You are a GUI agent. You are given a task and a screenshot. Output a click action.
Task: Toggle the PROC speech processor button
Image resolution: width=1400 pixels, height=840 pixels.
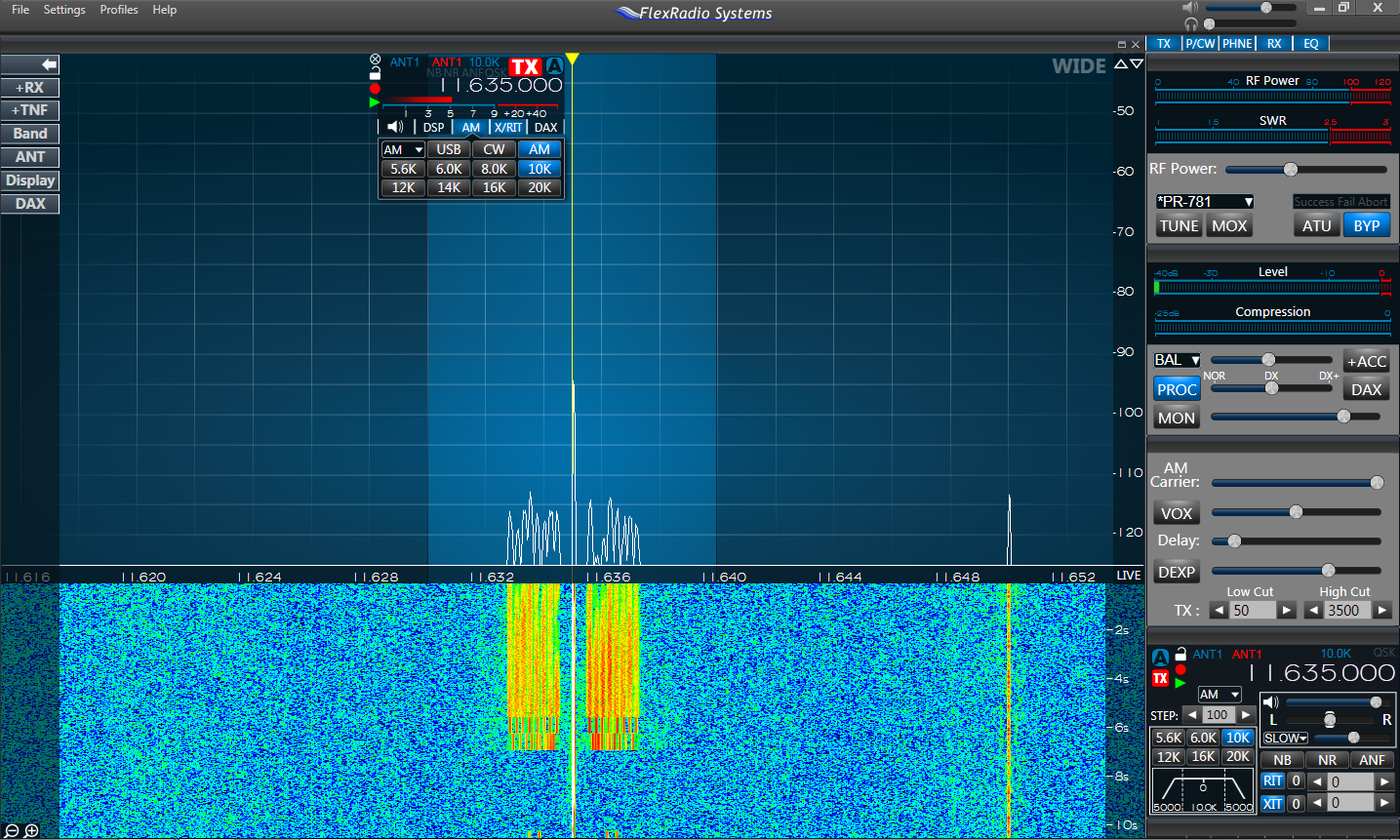click(1177, 389)
